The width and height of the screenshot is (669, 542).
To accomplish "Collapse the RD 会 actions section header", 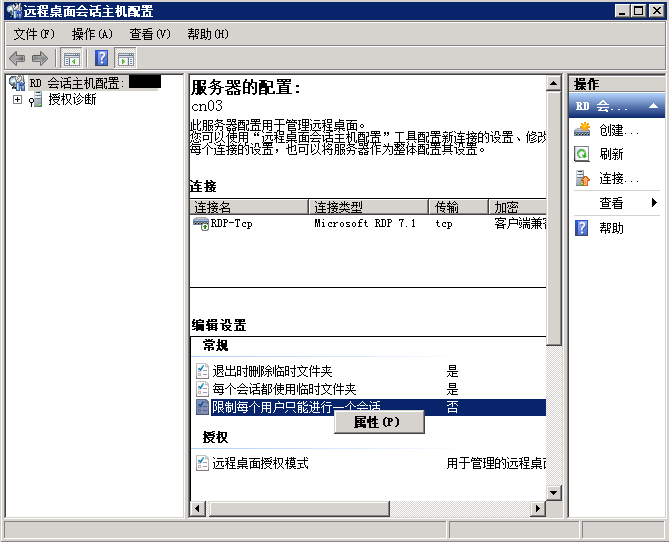I will [653, 105].
